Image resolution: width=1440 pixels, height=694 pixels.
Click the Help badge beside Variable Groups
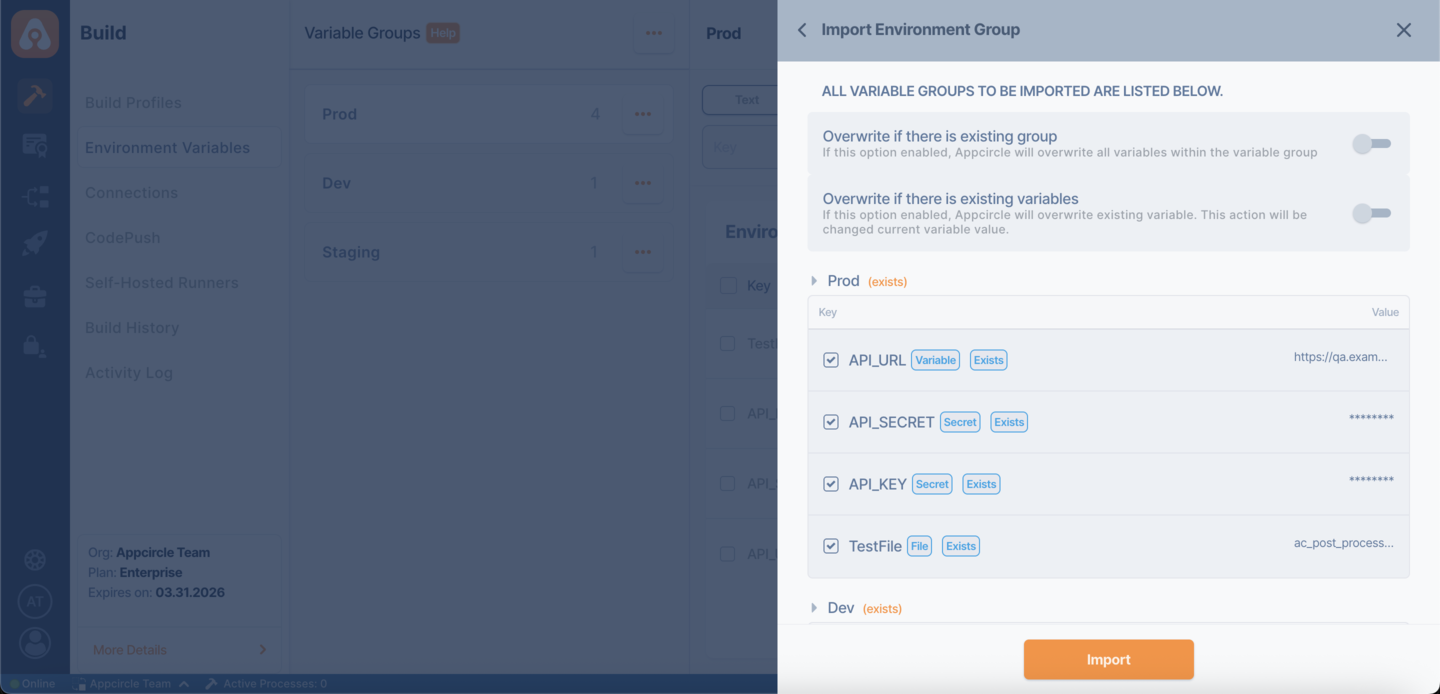coord(442,32)
